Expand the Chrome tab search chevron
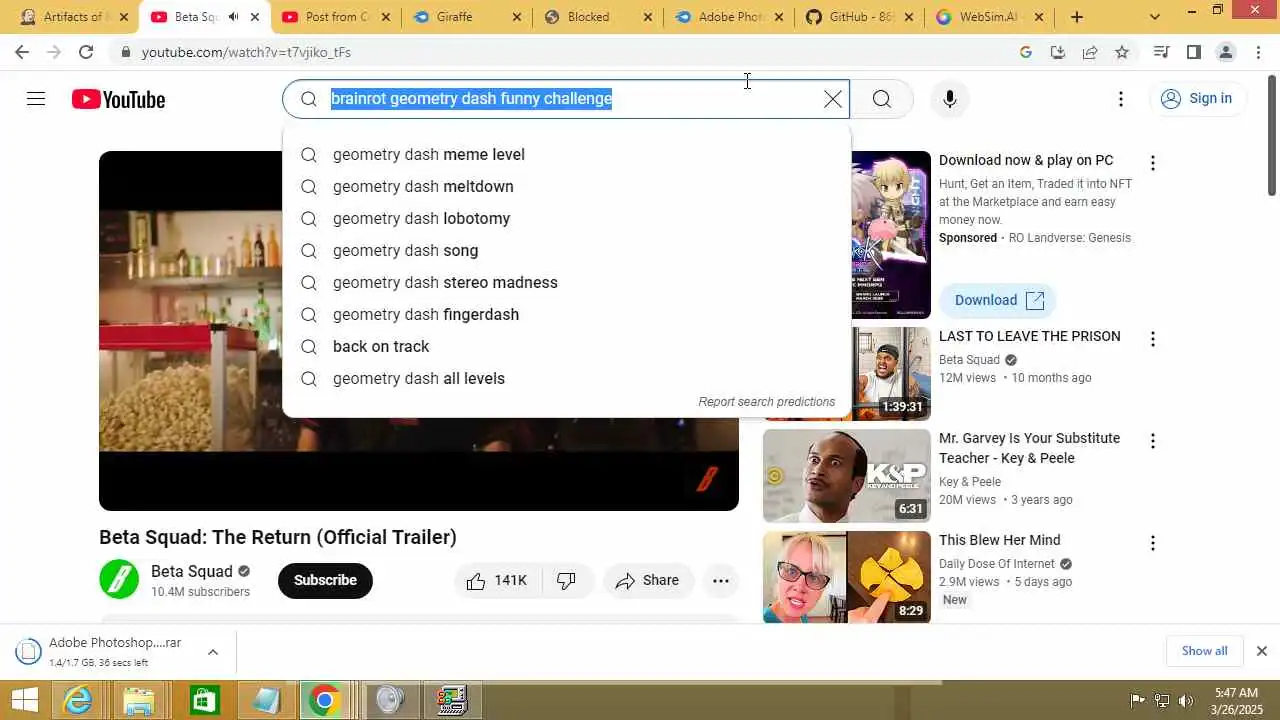 coord(1155,17)
